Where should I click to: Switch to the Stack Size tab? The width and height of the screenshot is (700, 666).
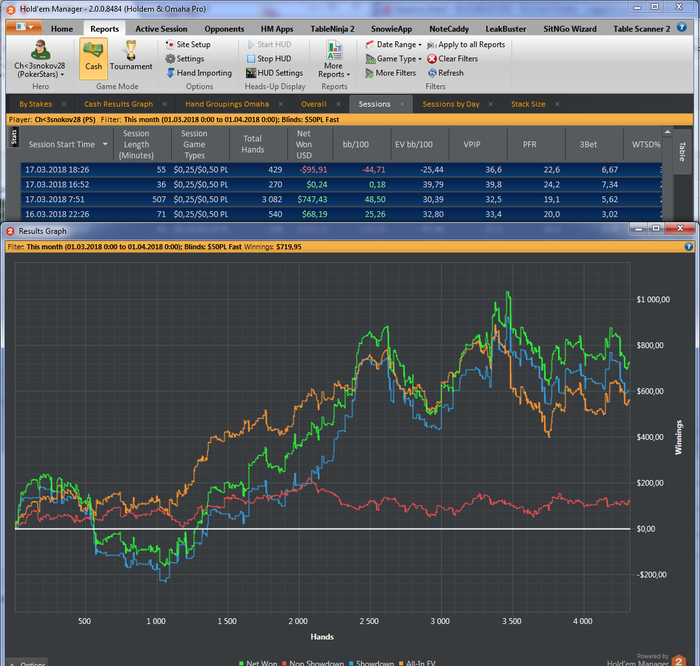528,104
